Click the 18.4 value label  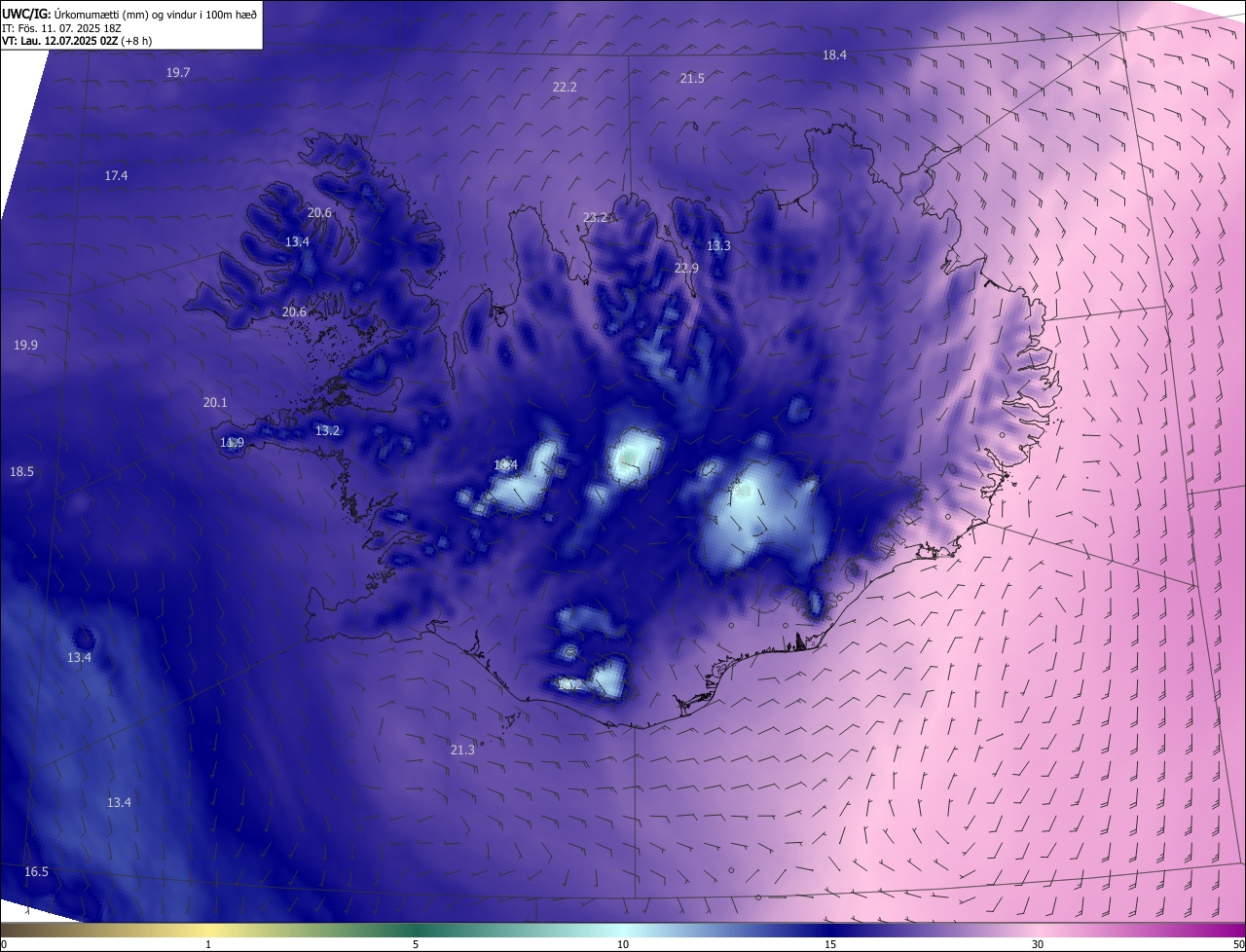[x=834, y=55]
